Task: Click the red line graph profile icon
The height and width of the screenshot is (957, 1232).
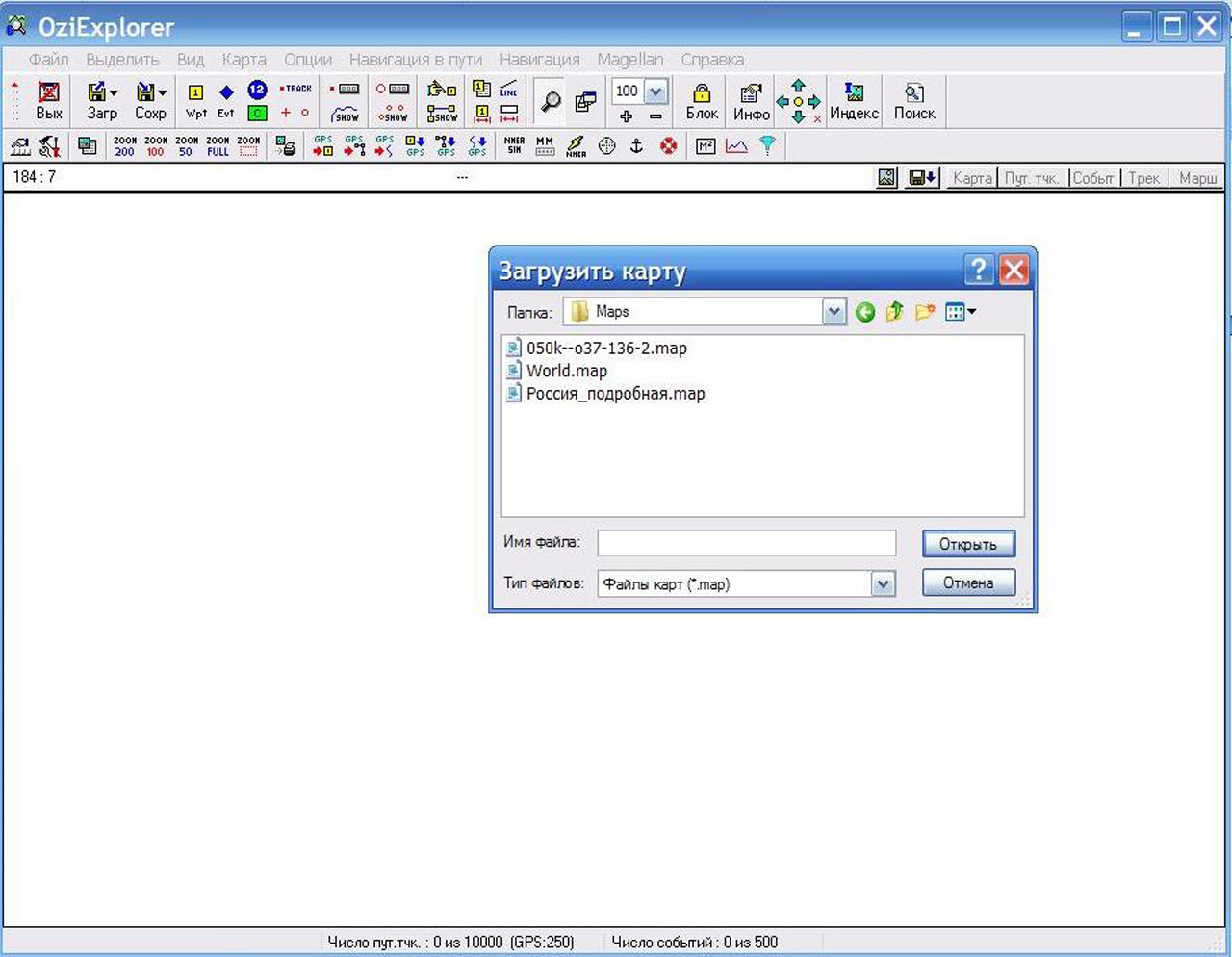Action: point(736,146)
